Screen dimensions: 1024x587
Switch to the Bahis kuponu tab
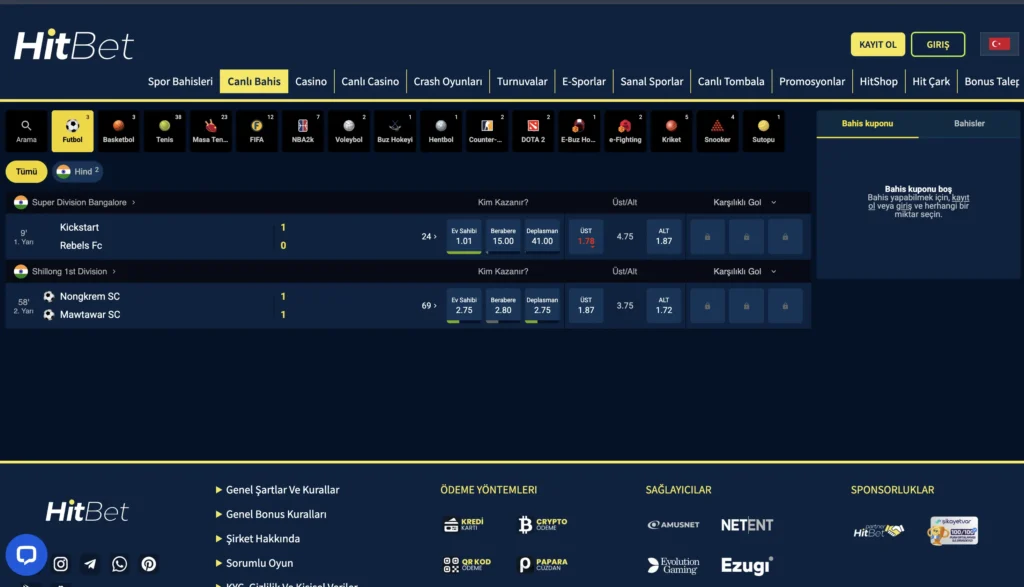(867, 123)
